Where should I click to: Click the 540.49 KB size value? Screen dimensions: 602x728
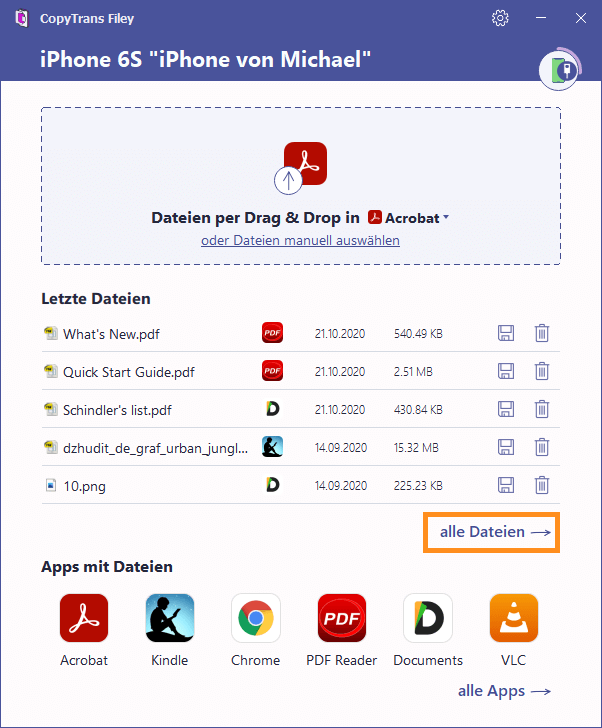click(418, 334)
